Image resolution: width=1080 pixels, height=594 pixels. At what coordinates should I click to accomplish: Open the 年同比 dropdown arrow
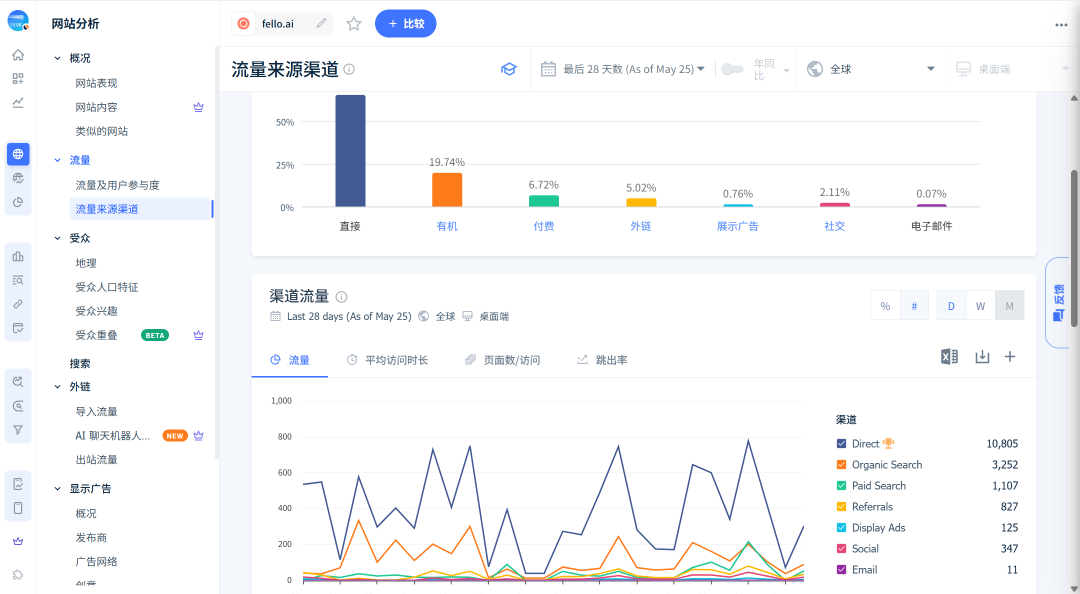(x=786, y=70)
